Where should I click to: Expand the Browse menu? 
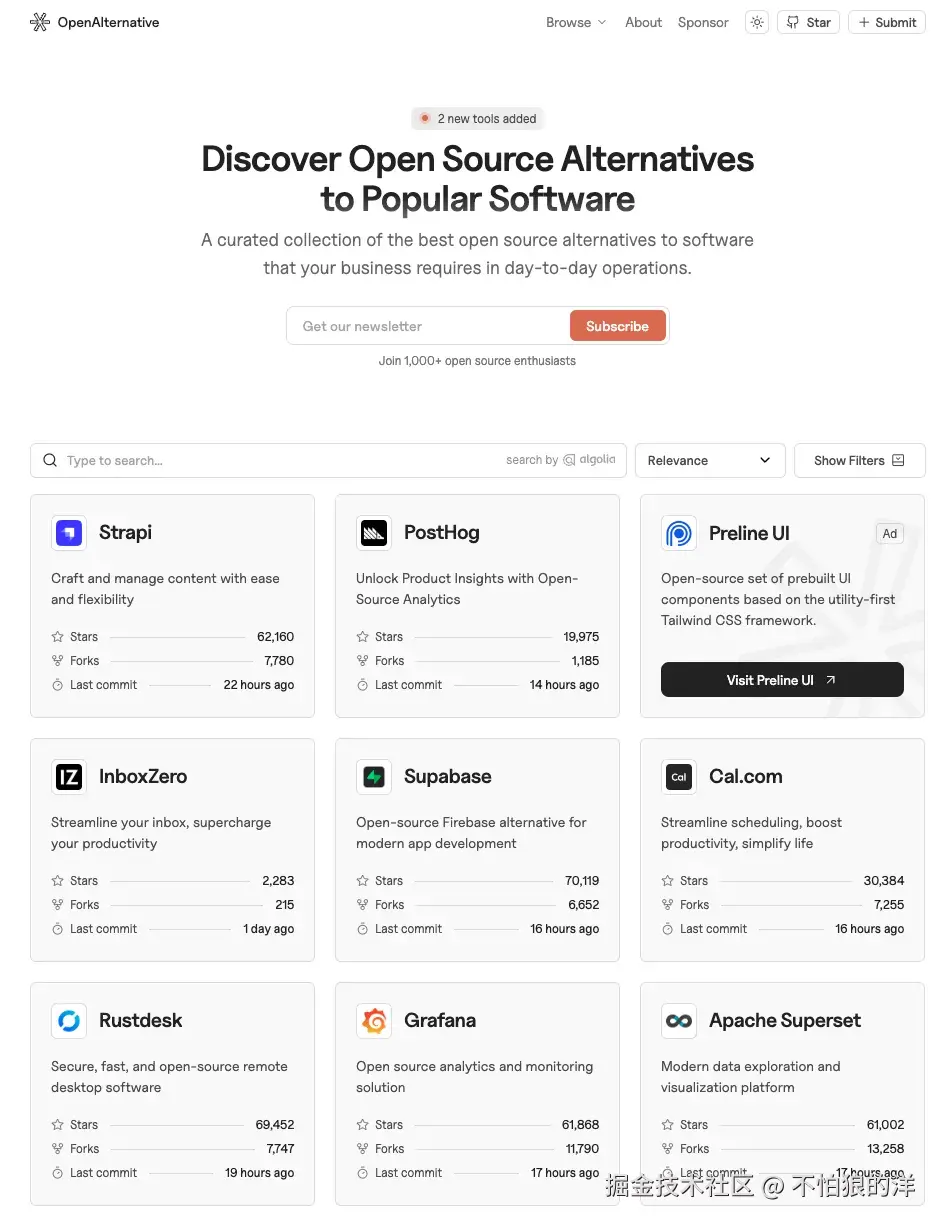[x=576, y=22]
